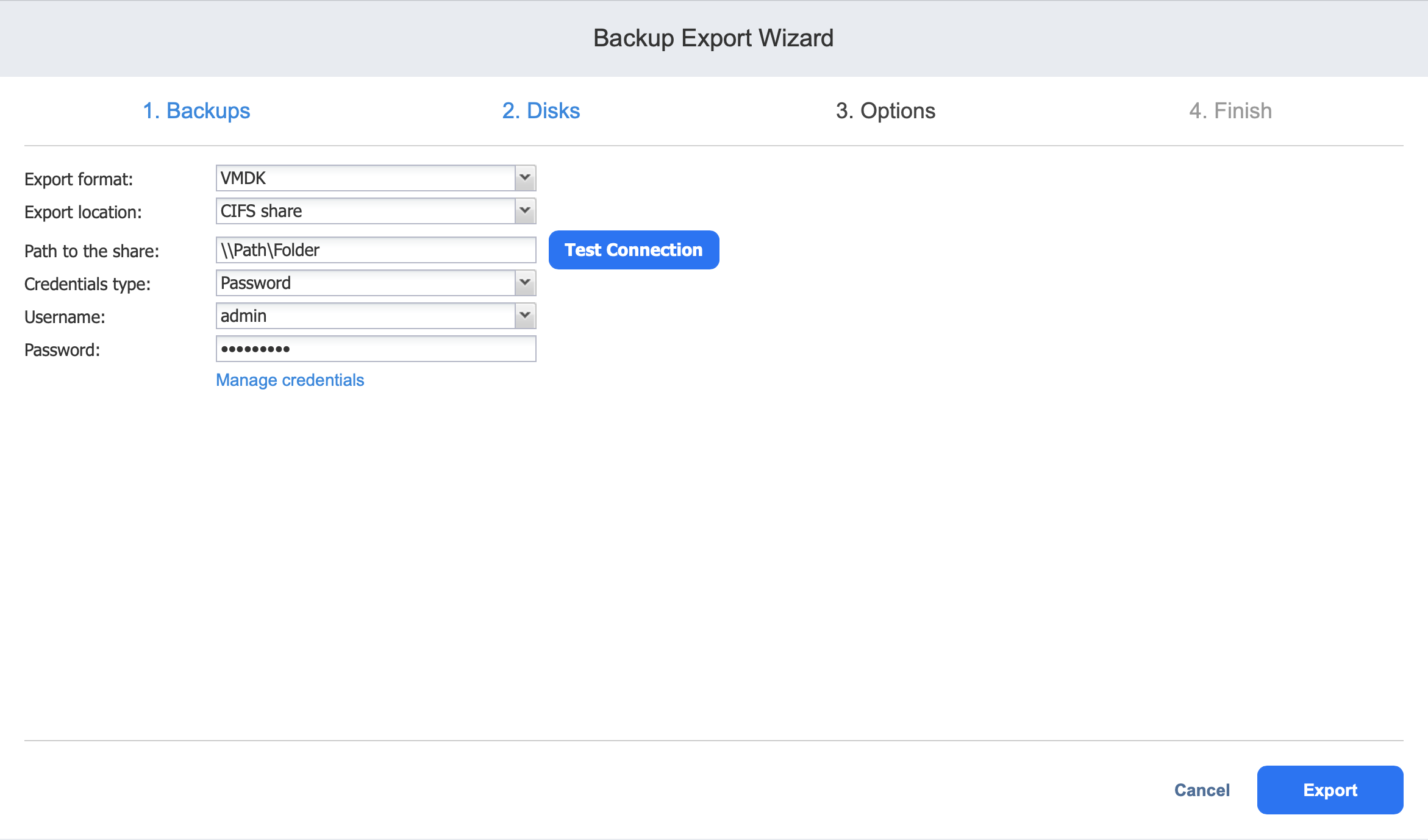Click the 4. Finish step

coord(1230,111)
